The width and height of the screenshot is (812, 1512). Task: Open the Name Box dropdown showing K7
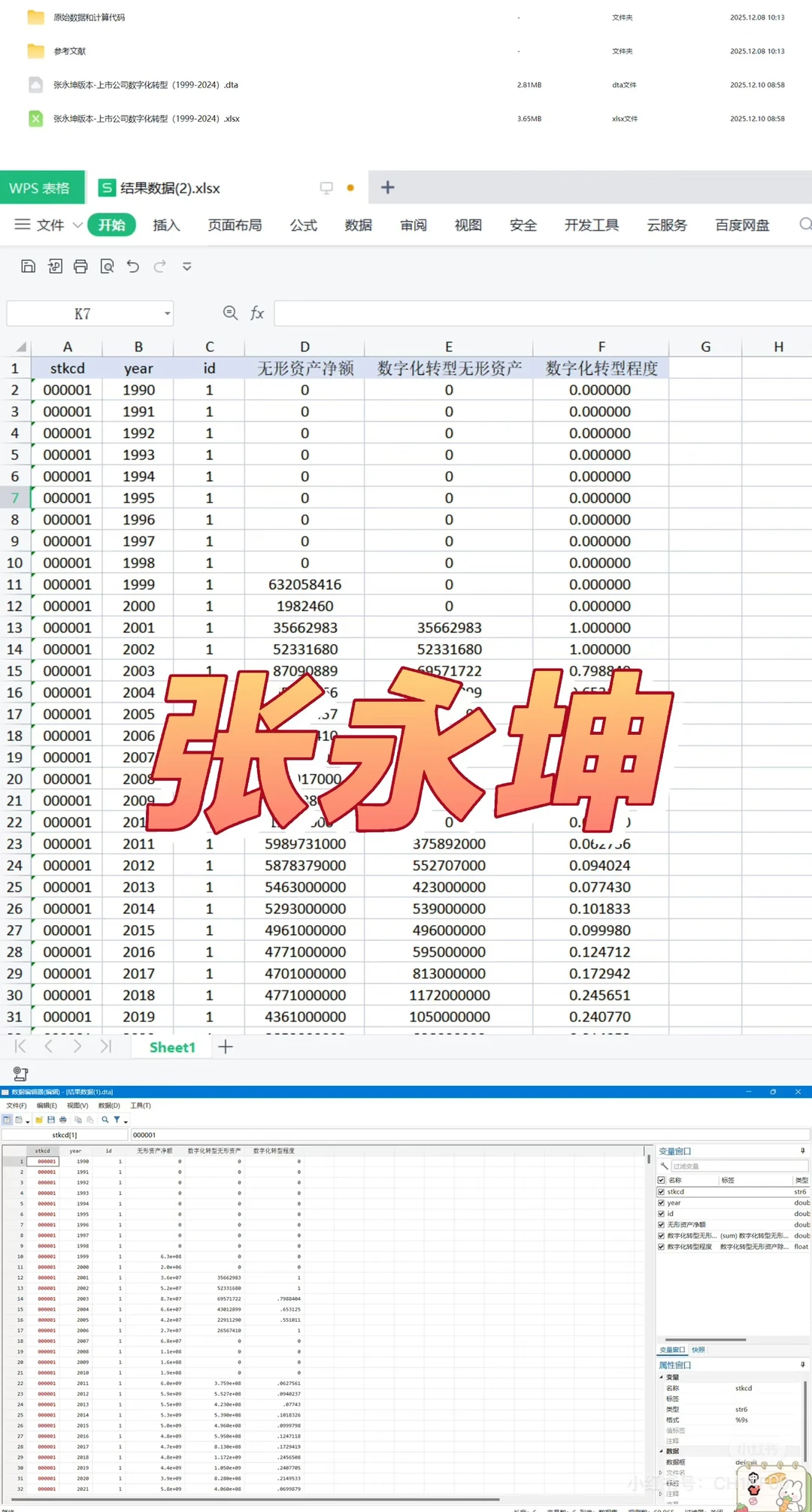pyautogui.click(x=167, y=313)
